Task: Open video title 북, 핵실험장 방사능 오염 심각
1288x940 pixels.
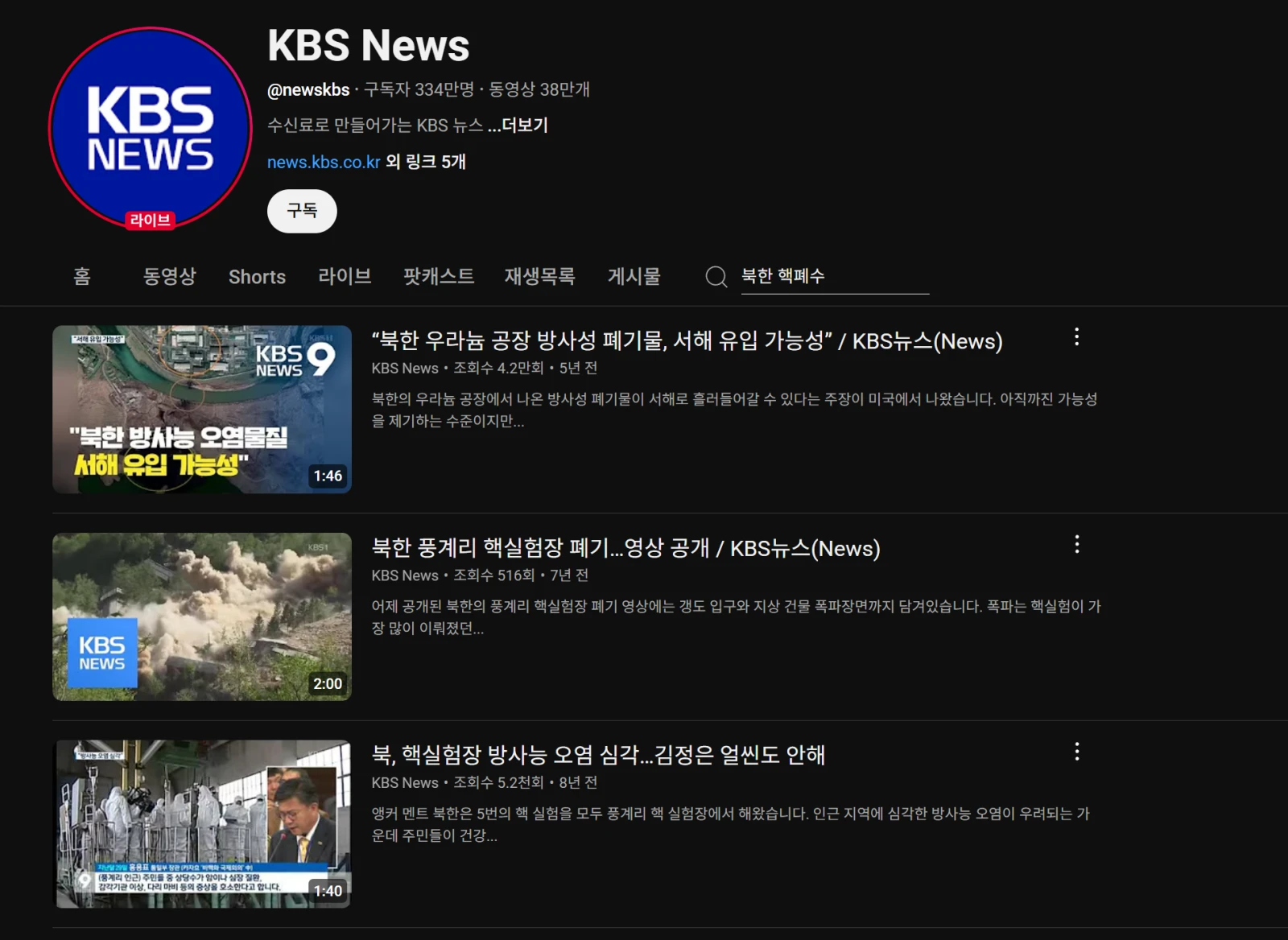Action: [x=598, y=755]
